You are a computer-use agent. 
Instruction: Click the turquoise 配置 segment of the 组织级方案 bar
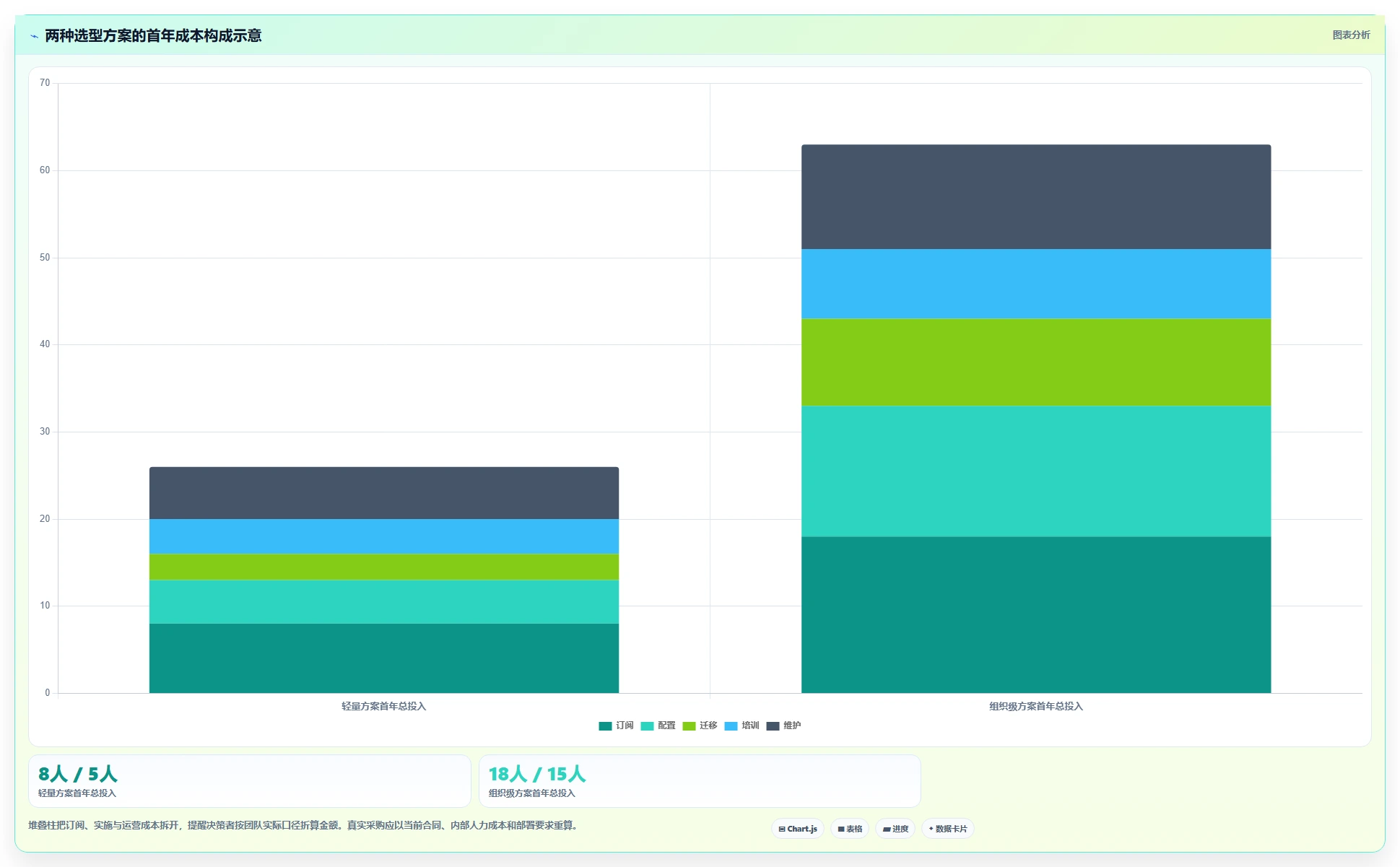[x=1036, y=471]
